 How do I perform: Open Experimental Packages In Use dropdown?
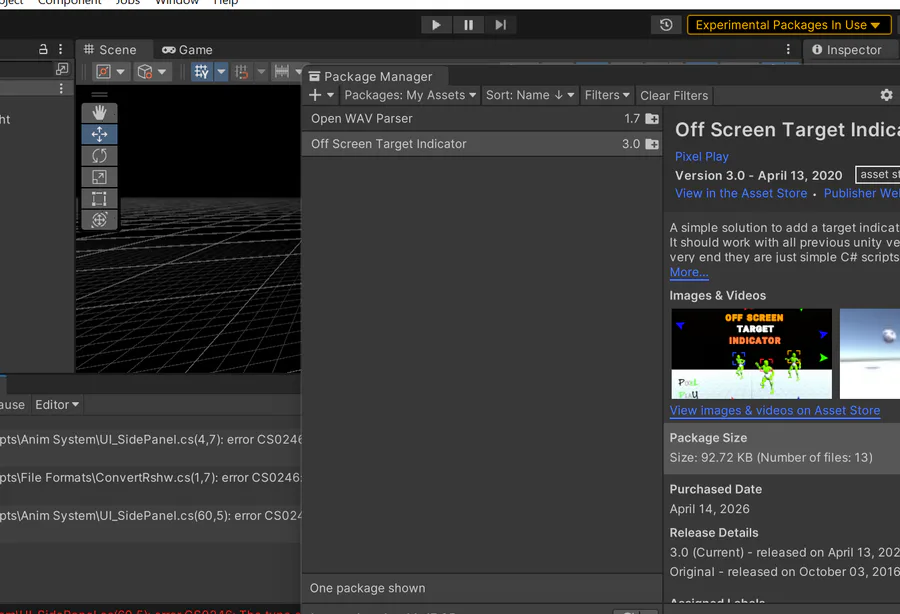(x=789, y=25)
